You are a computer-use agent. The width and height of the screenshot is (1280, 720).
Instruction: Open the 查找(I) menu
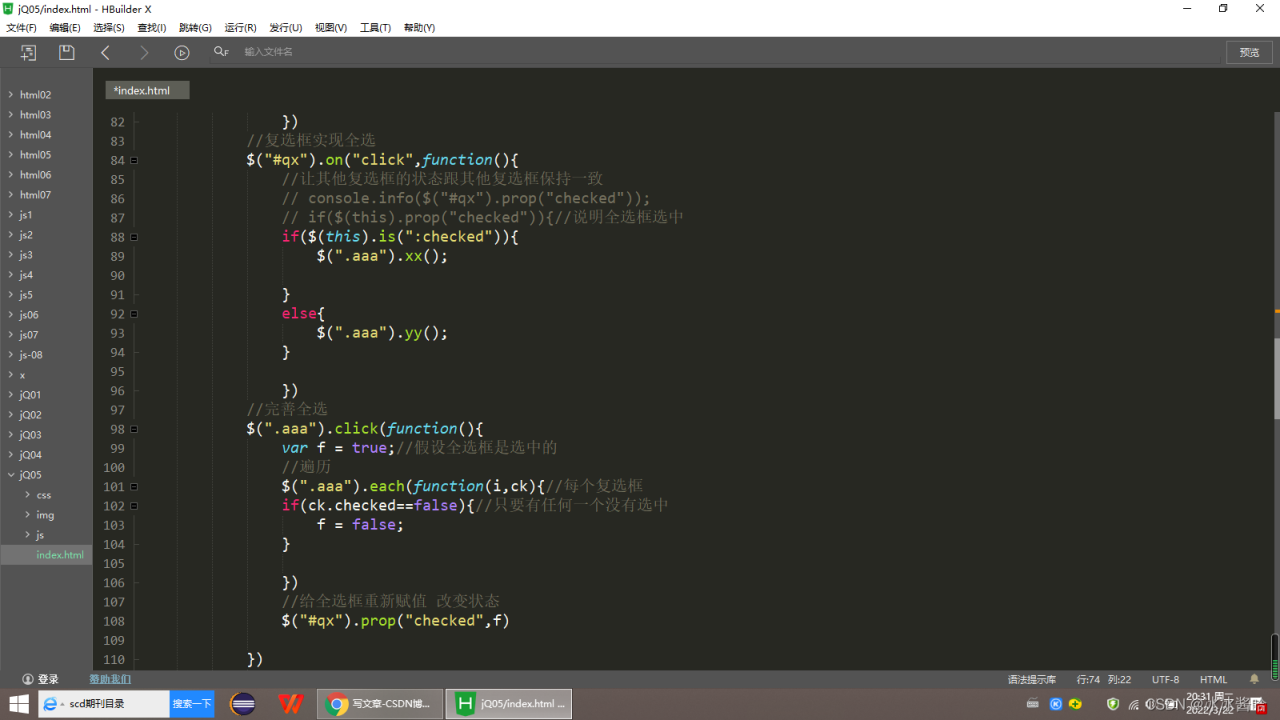pos(152,28)
